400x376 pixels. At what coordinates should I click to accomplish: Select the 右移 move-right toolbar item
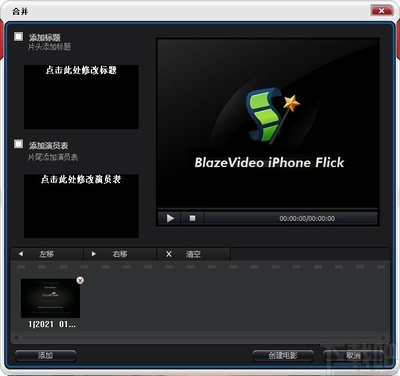coord(120,254)
